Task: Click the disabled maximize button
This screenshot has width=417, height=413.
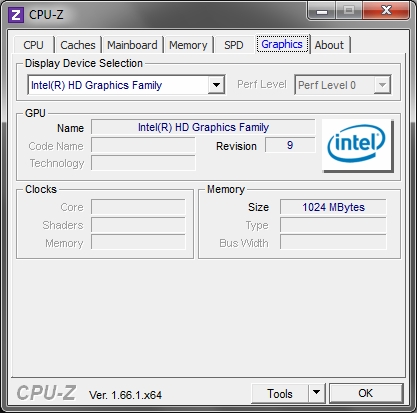Action: pyautogui.click(x=349, y=11)
